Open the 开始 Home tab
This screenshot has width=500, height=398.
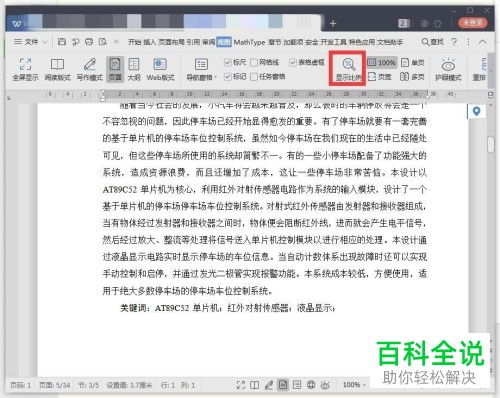tap(135, 42)
